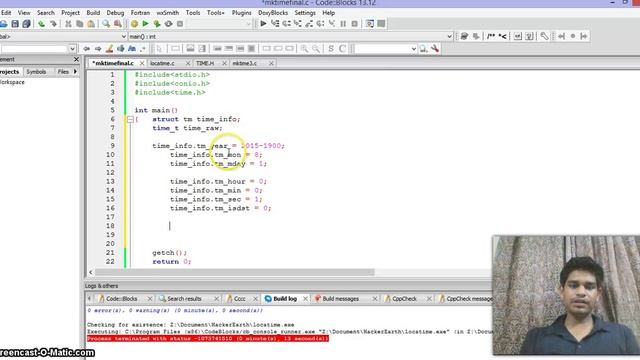Click the Redo icon in toolbar
Image resolution: width=640 pixels, height=360 pixels.
tap(53, 24)
